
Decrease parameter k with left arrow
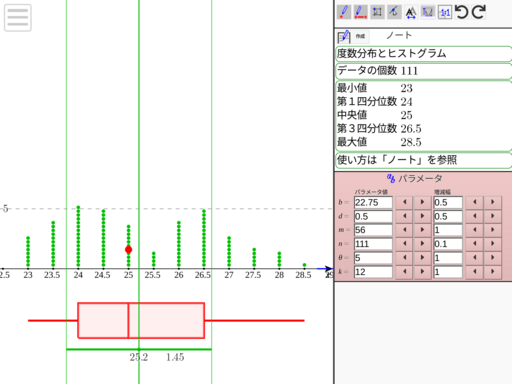[x=404, y=272]
